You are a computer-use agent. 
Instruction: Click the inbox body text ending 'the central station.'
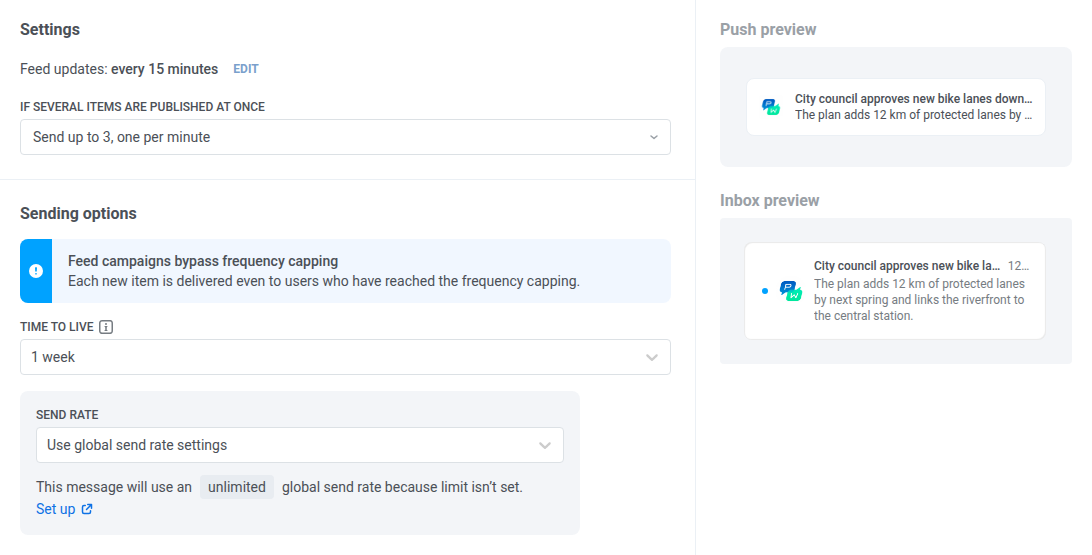pyautogui.click(x=919, y=299)
